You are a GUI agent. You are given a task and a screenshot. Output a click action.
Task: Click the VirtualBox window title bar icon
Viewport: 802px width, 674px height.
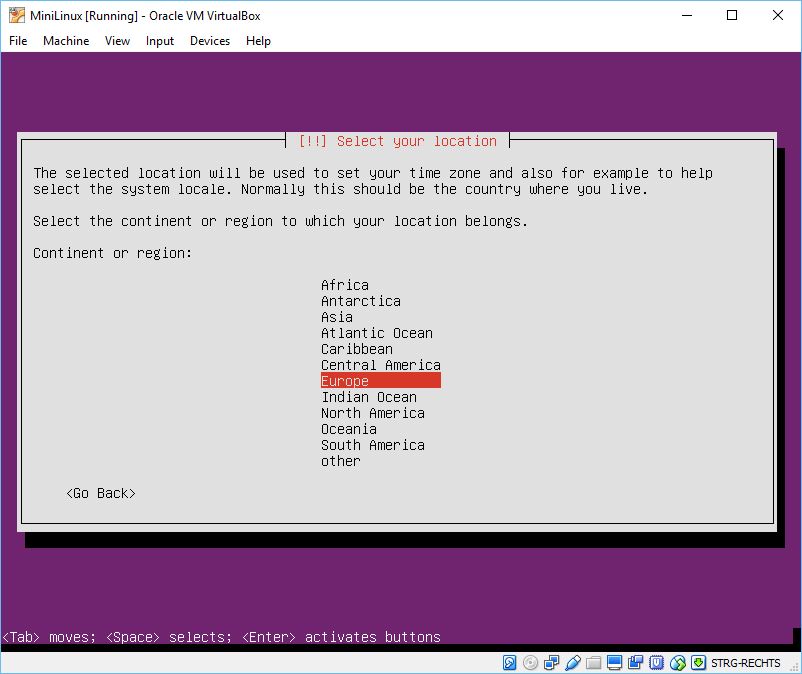17,15
